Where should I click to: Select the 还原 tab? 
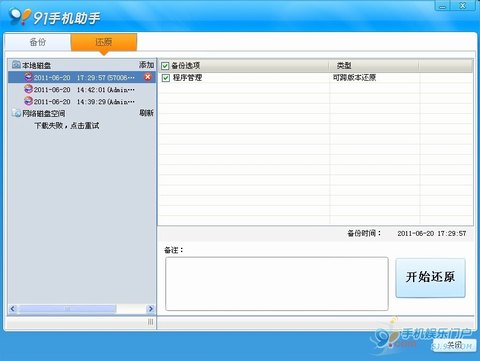pyautogui.click(x=104, y=42)
